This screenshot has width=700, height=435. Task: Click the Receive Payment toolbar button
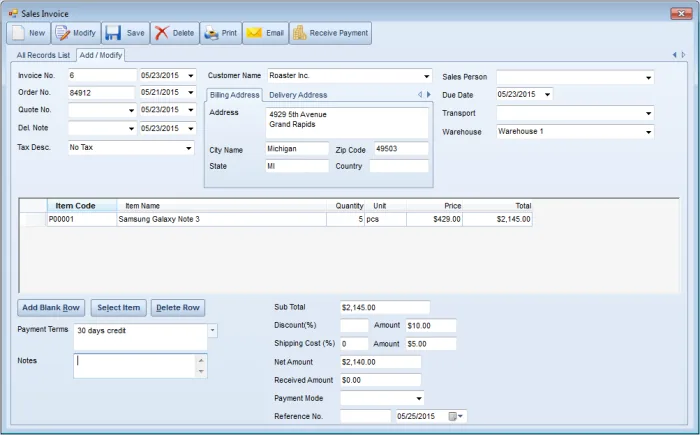[x=330, y=33]
